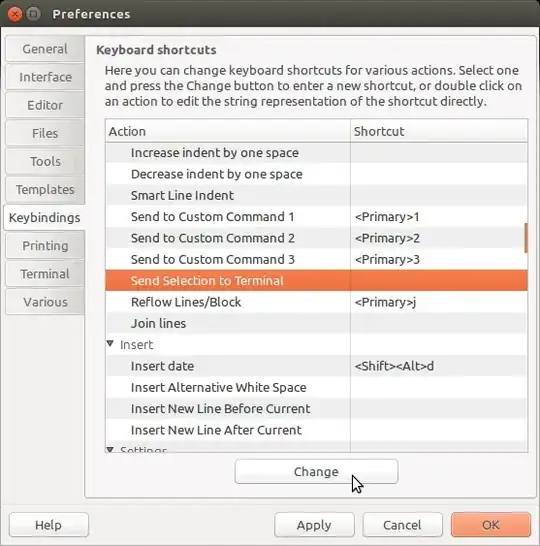Go to the Files tab
540x546 pixels.
(45, 133)
